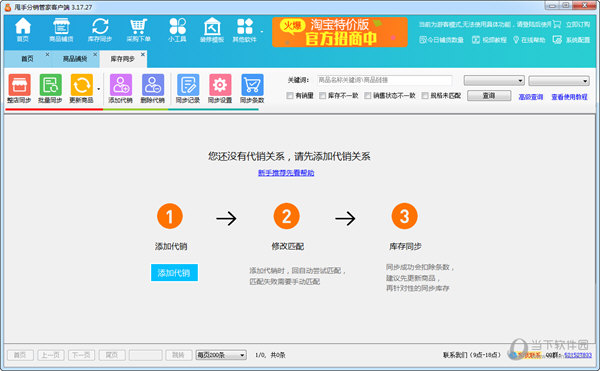This screenshot has height=371, width=600.
Task: Close the 库存同步 tab
Action: click(x=143, y=54)
